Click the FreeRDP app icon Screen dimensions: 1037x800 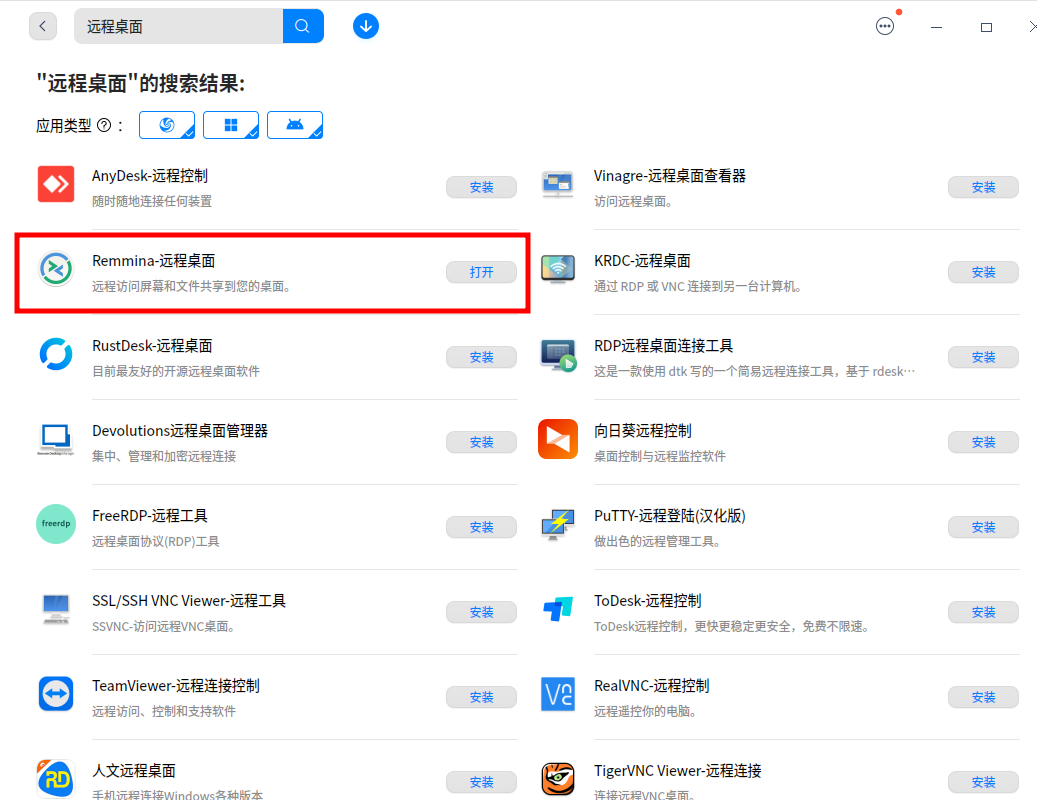[x=56, y=524]
